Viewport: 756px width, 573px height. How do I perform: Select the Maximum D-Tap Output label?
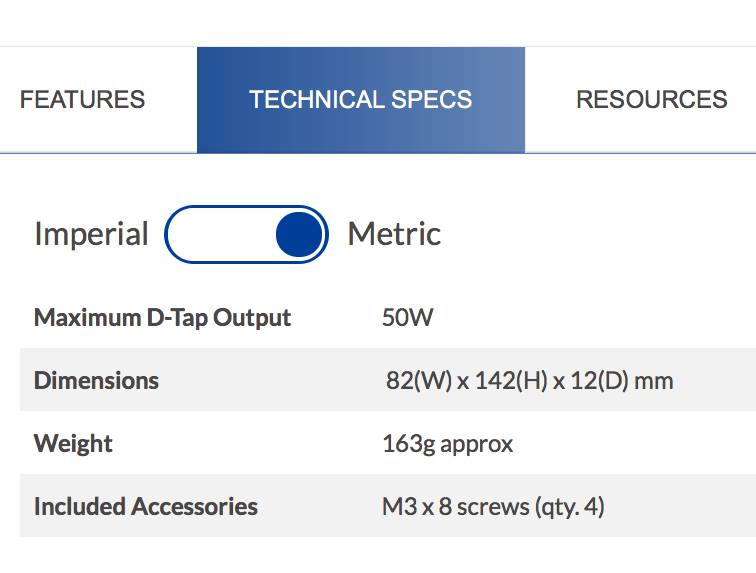[x=162, y=318]
